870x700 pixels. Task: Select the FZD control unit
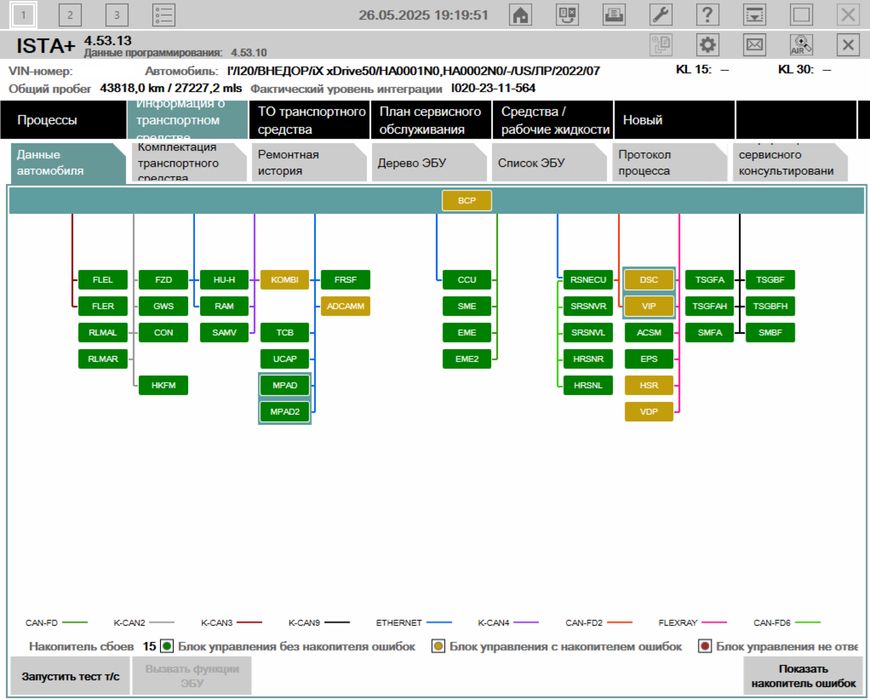[x=163, y=280]
